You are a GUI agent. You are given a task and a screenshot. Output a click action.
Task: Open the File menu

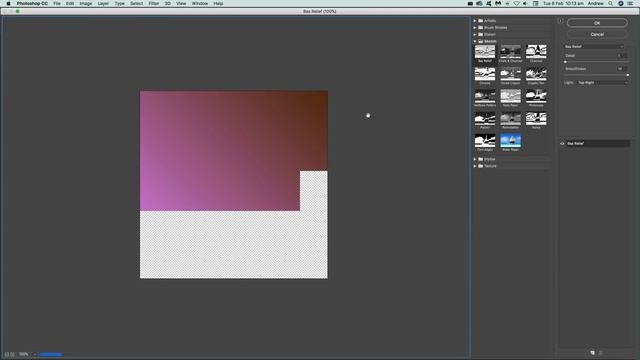point(57,3)
